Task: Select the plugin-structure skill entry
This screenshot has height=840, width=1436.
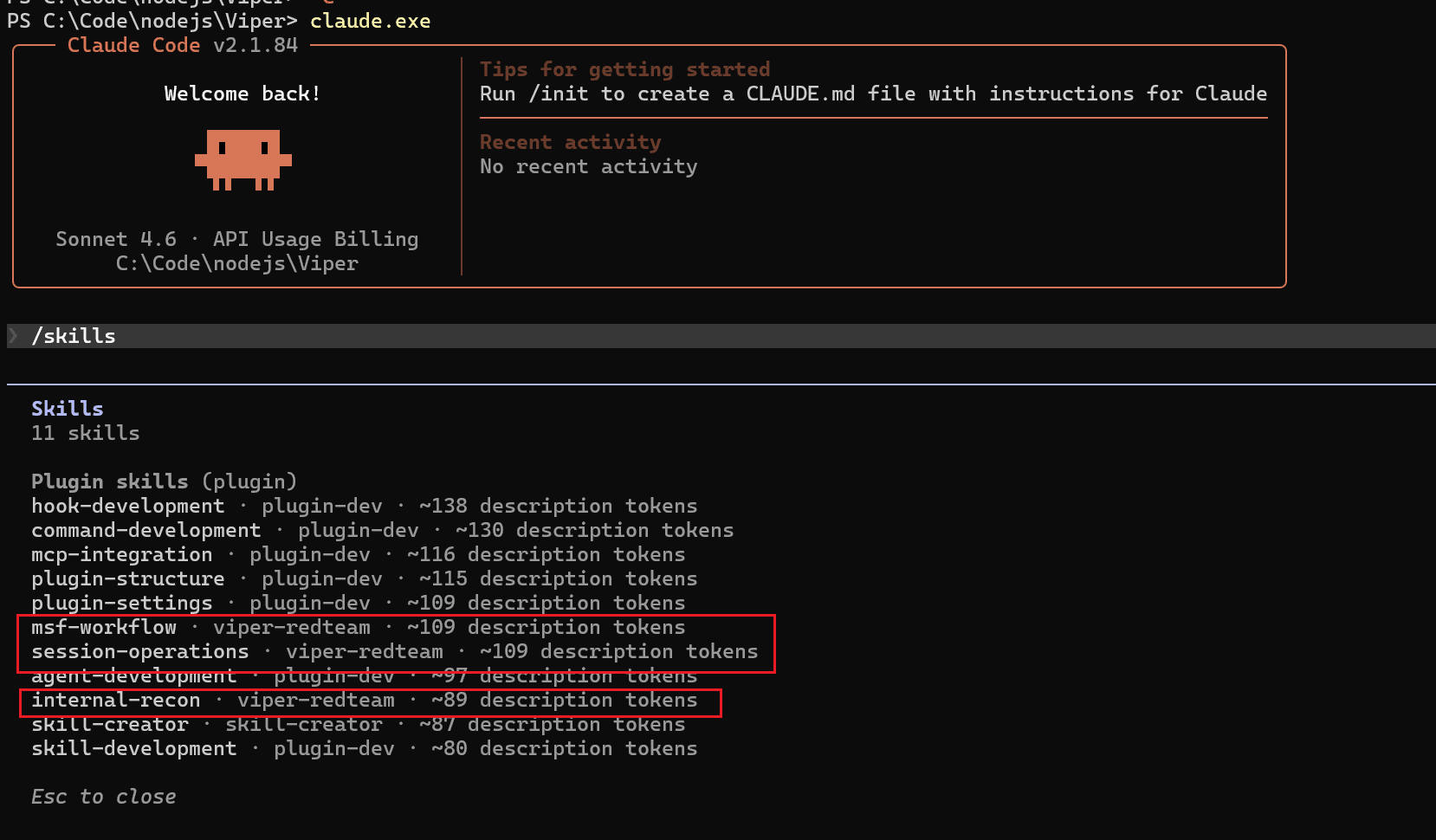Action: [127, 578]
